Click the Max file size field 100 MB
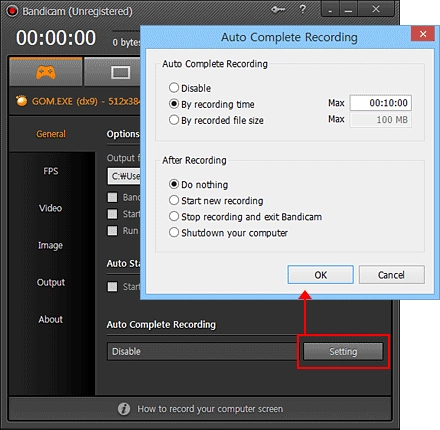This screenshot has width=440, height=430. (x=381, y=120)
